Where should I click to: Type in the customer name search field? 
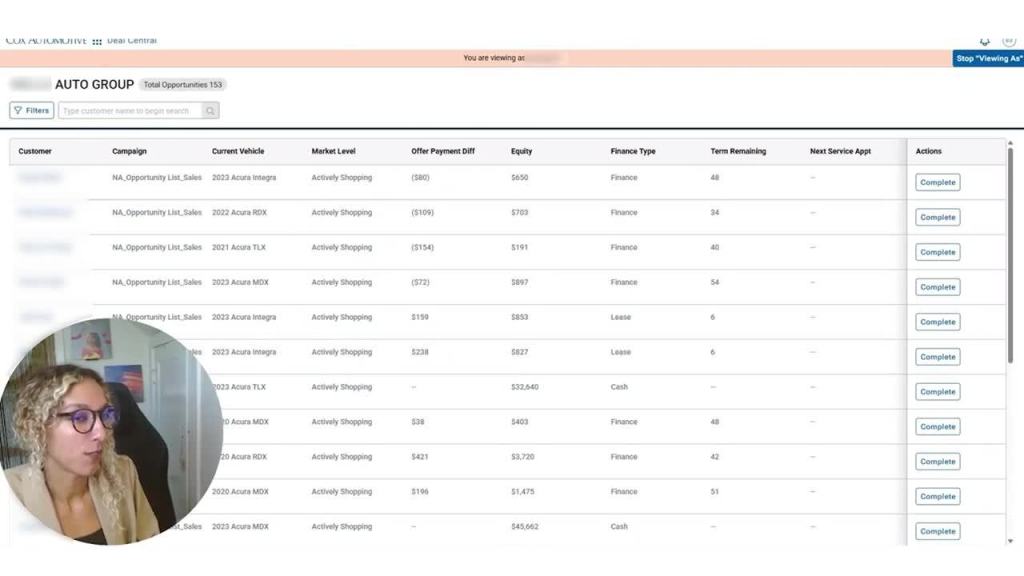tap(130, 111)
